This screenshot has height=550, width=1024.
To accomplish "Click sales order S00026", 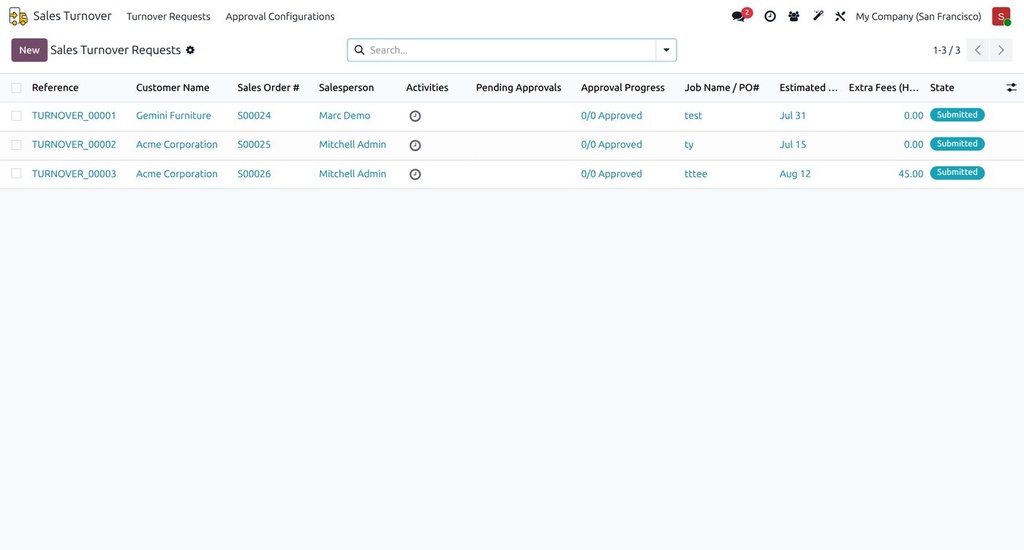I will coord(254,174).
